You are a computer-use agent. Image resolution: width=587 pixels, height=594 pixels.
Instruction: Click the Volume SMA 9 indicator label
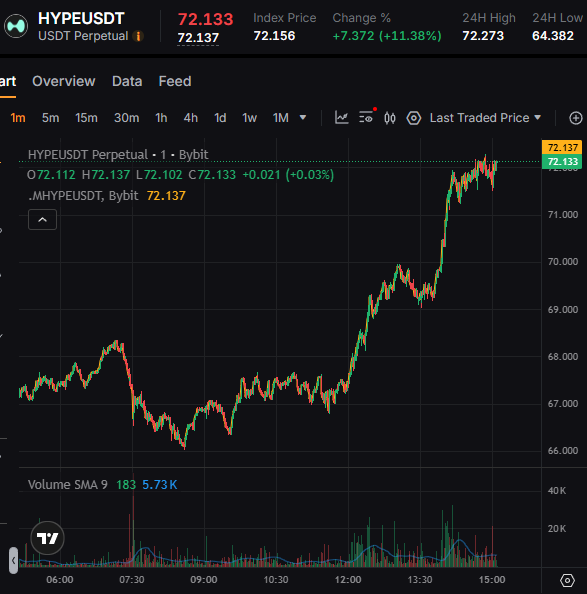68,485
